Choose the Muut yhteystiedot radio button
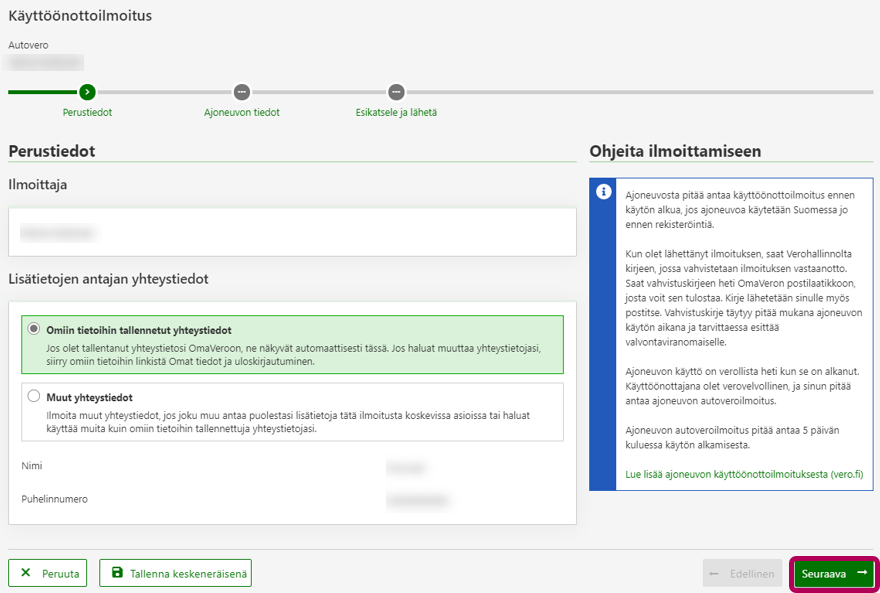Screen dimensions: 880x593 [34, 396]
